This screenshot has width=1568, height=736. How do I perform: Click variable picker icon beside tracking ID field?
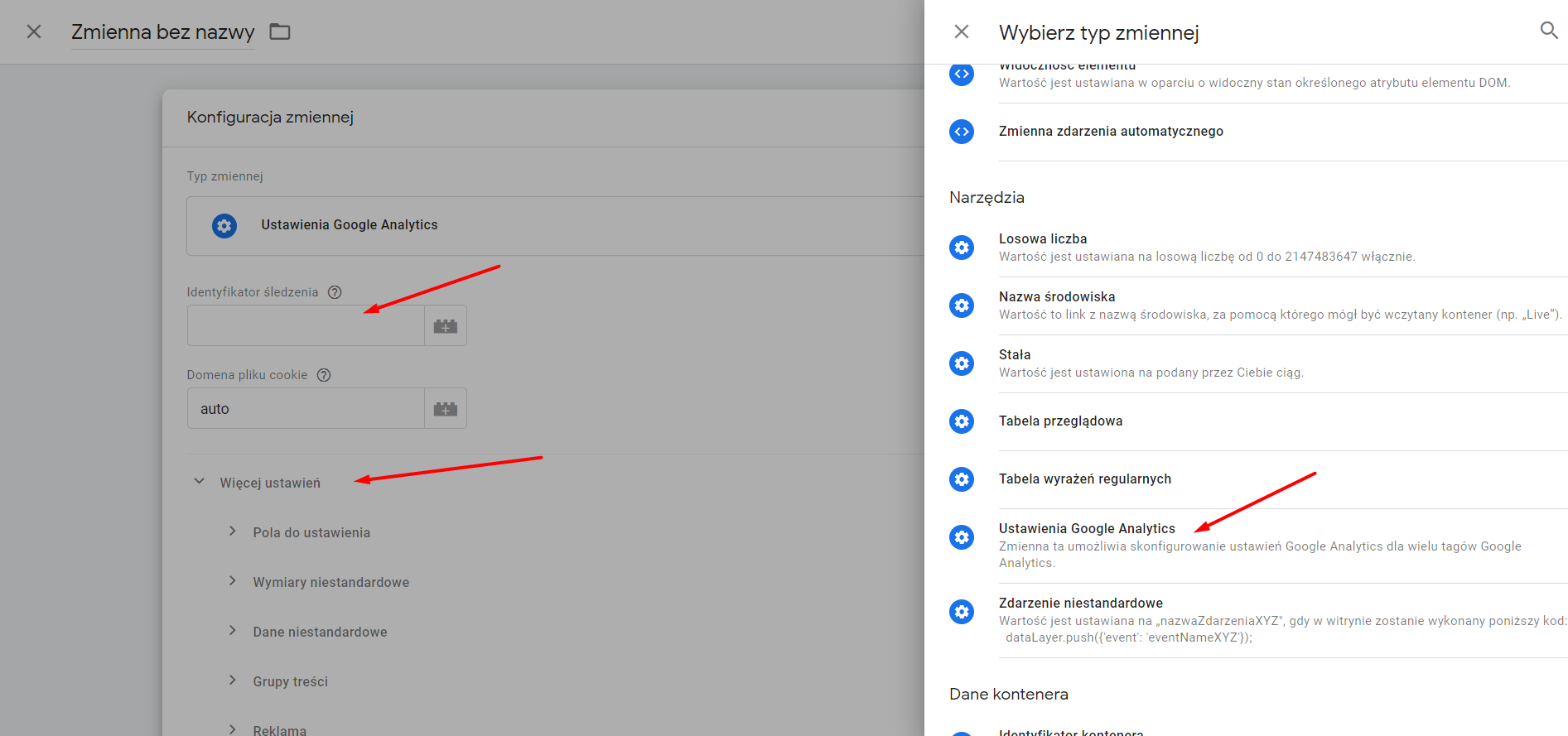tap(446, 325)
